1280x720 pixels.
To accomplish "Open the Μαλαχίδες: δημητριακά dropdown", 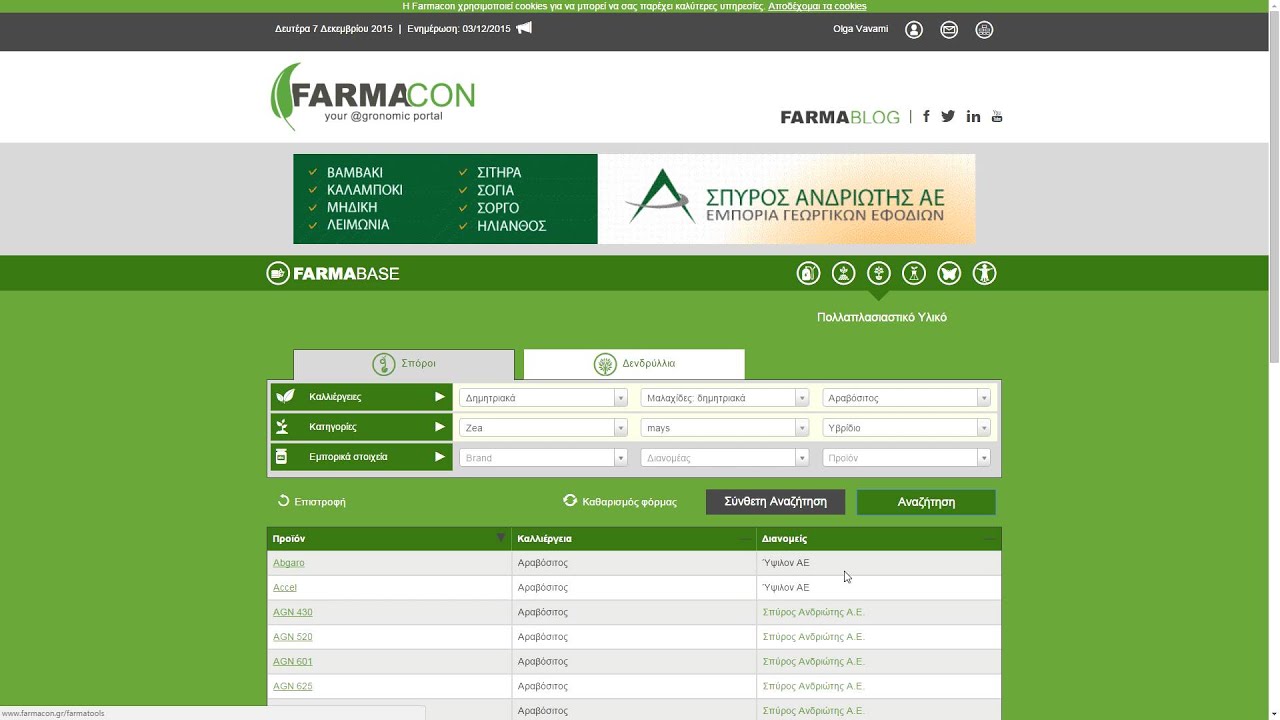I will (x=724, y=398).
